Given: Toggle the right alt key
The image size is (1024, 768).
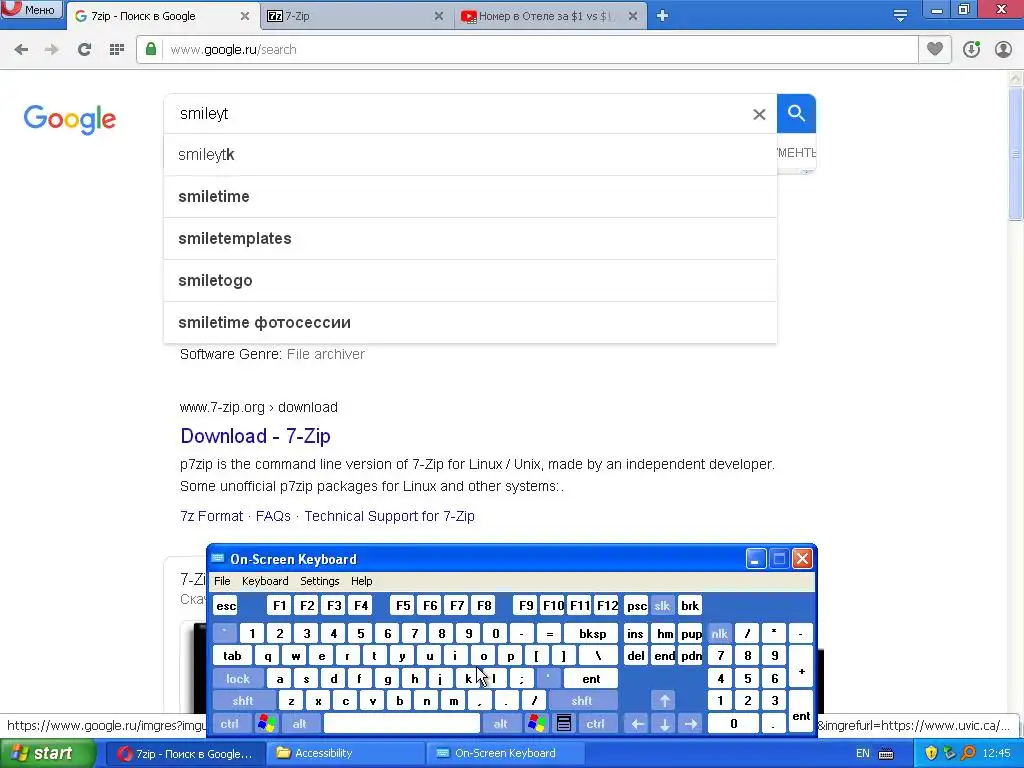Looking at the screenshot, I should [500, 724].
